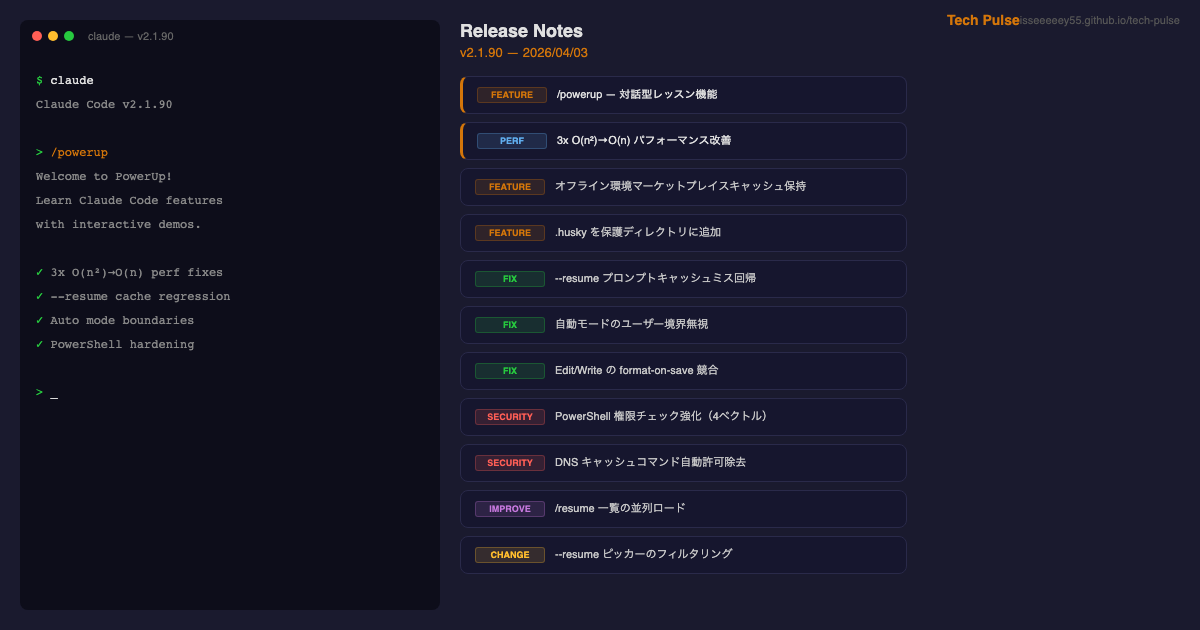Click the green maximize dot on the terminal
The image size is (1200, 630).
point(69,36)
